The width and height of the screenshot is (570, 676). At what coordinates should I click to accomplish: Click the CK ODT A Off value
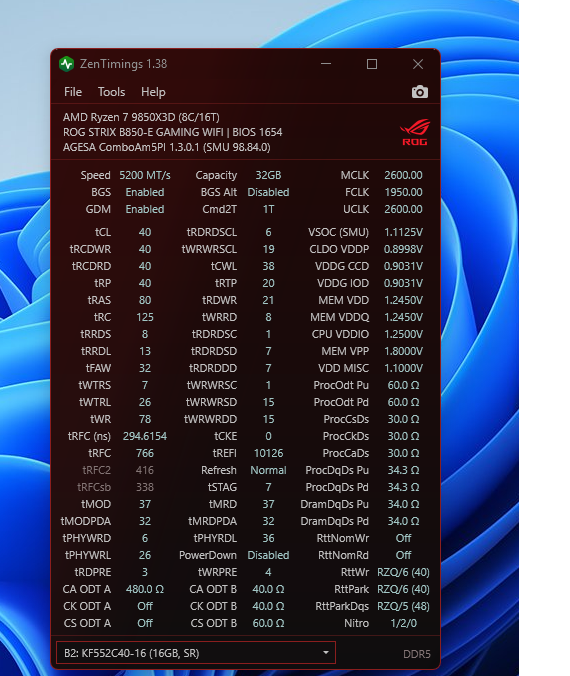tap(145, 606)
